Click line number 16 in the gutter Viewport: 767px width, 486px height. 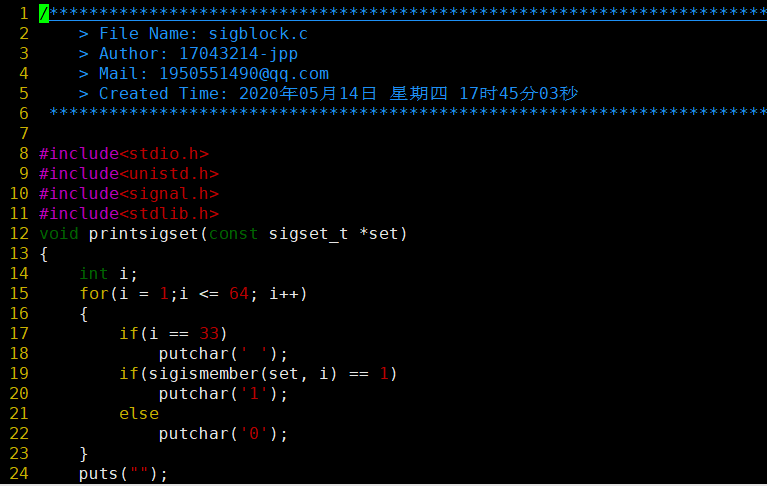(x=19, y=313)
